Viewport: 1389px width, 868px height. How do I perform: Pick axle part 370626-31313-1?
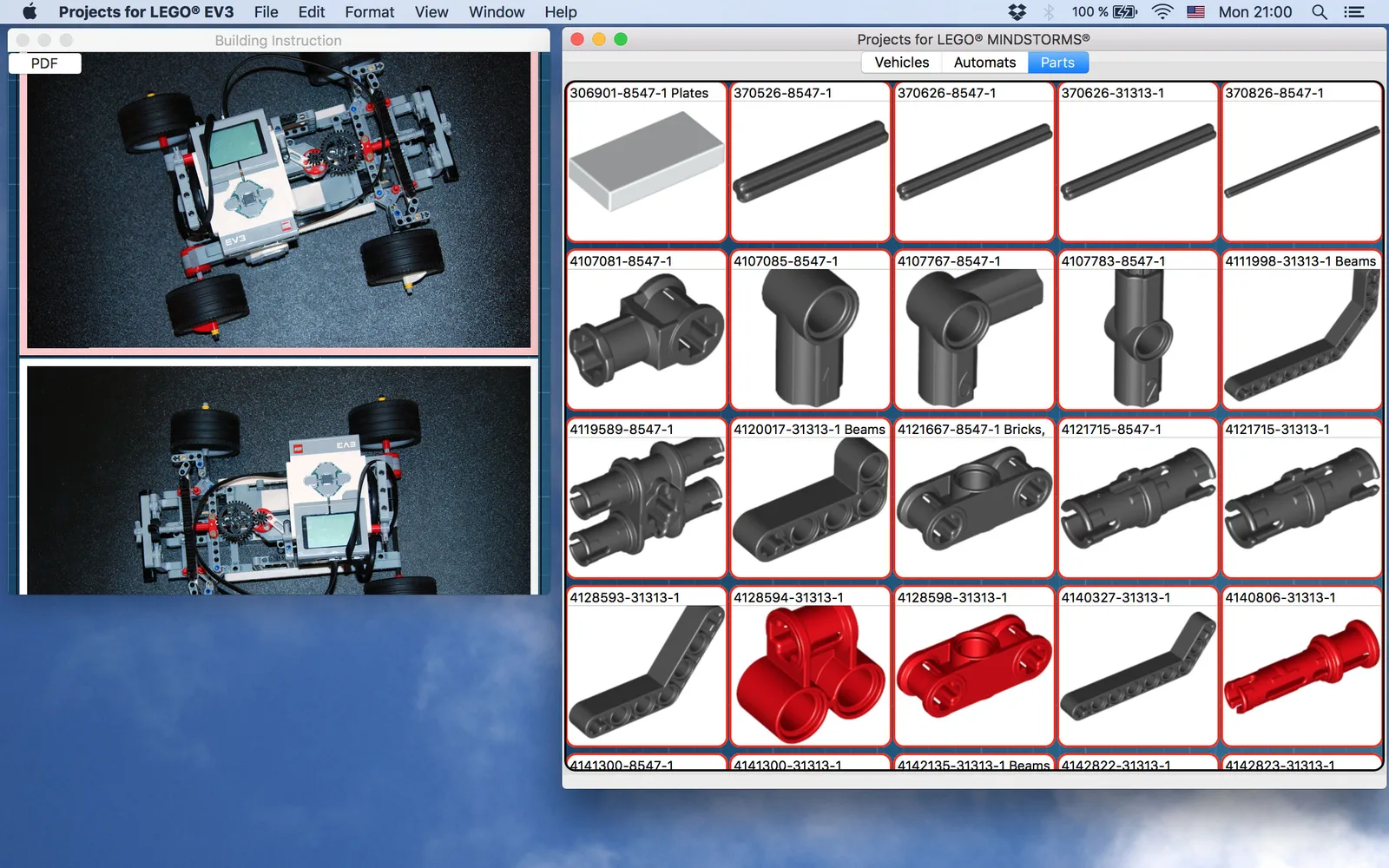coord(1138,162)
